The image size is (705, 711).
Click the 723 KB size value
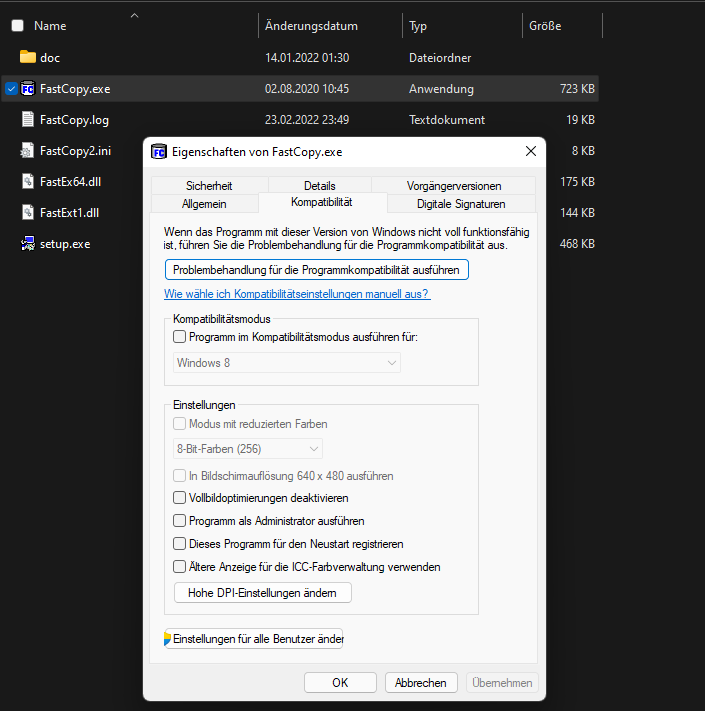point(577,88)
